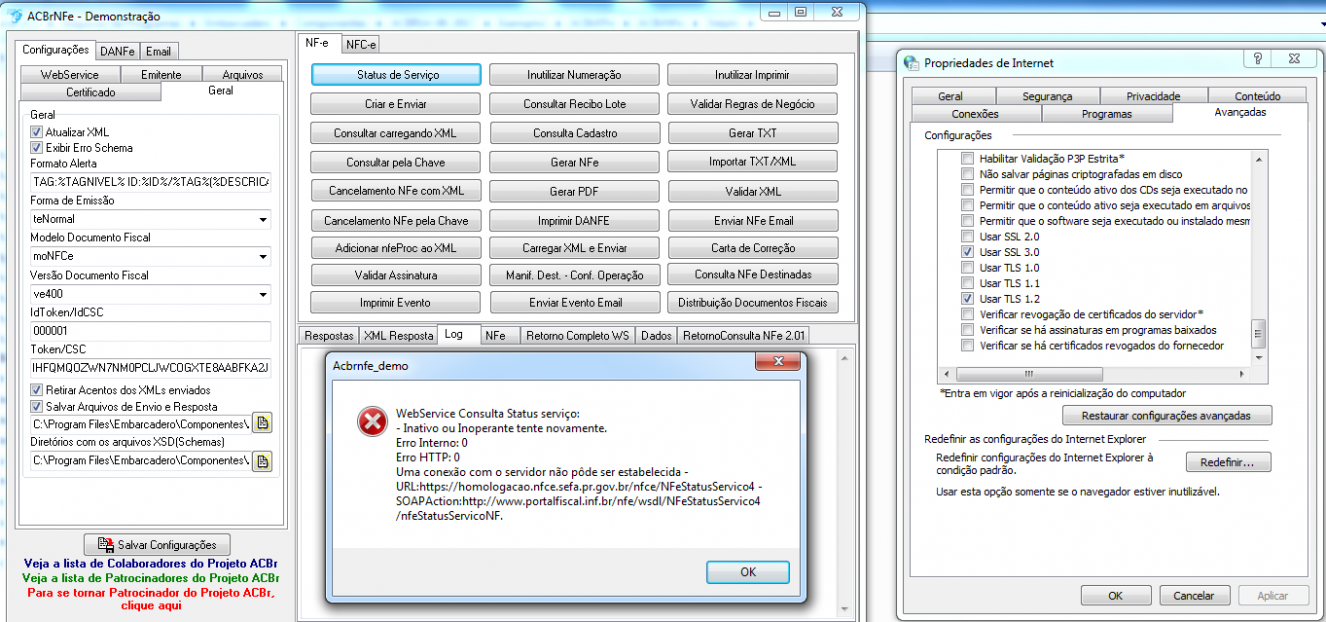
Task: Open Retorno Completo WS tab
Action: (x=576, y=336)
